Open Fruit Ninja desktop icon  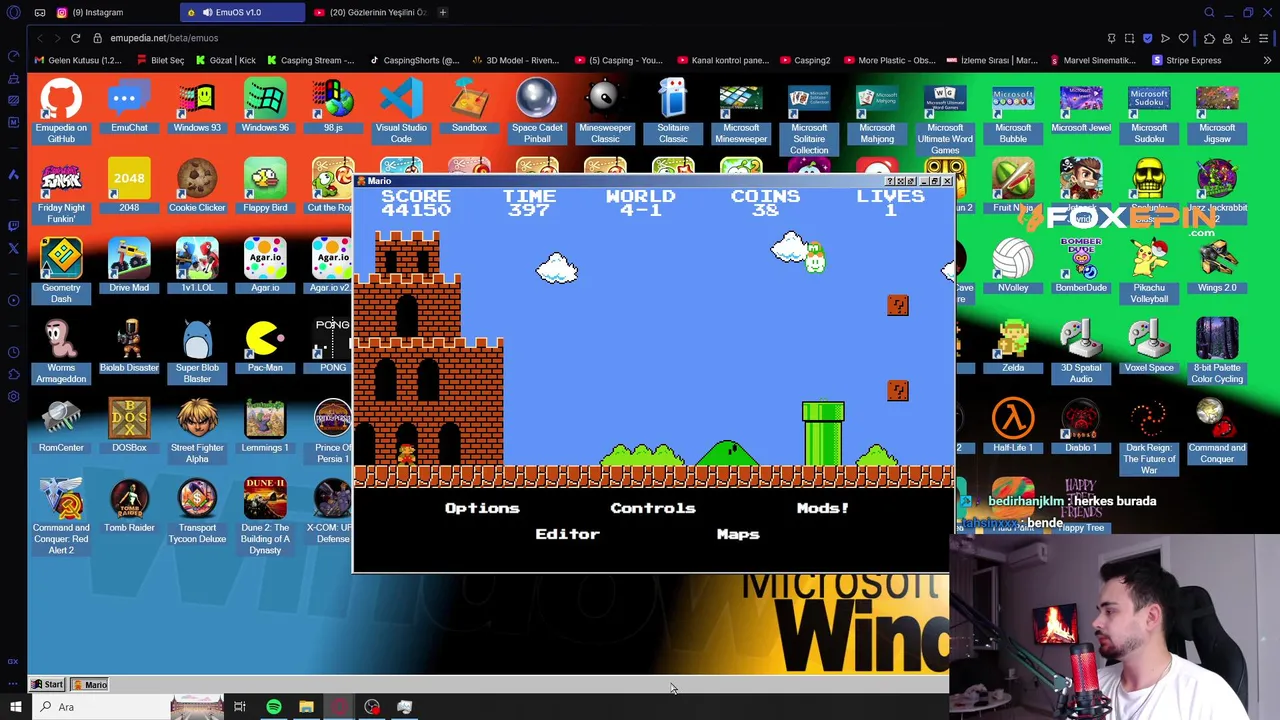click(x=1013, y=185)
